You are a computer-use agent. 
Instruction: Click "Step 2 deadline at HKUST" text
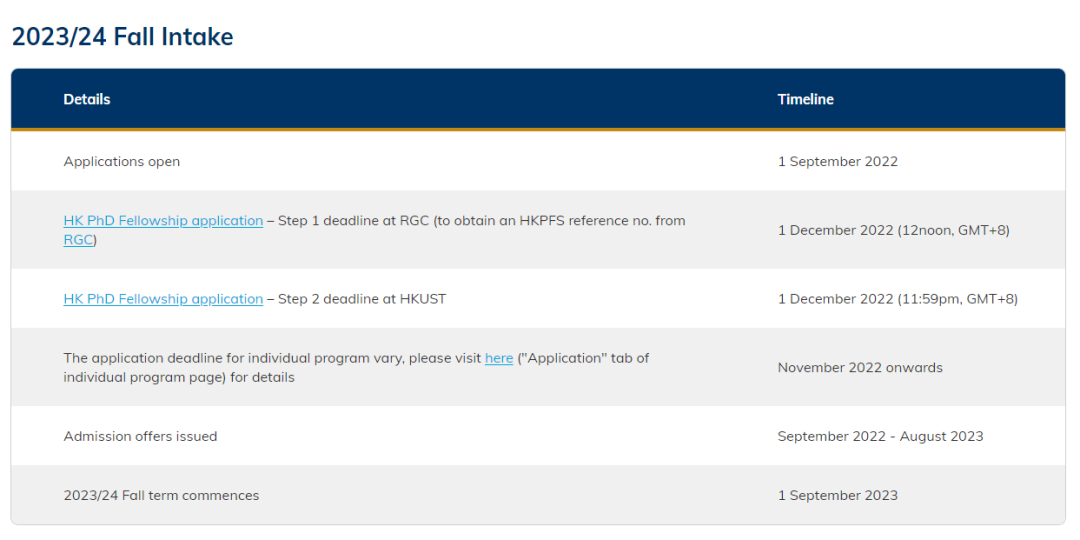point(362,299)
